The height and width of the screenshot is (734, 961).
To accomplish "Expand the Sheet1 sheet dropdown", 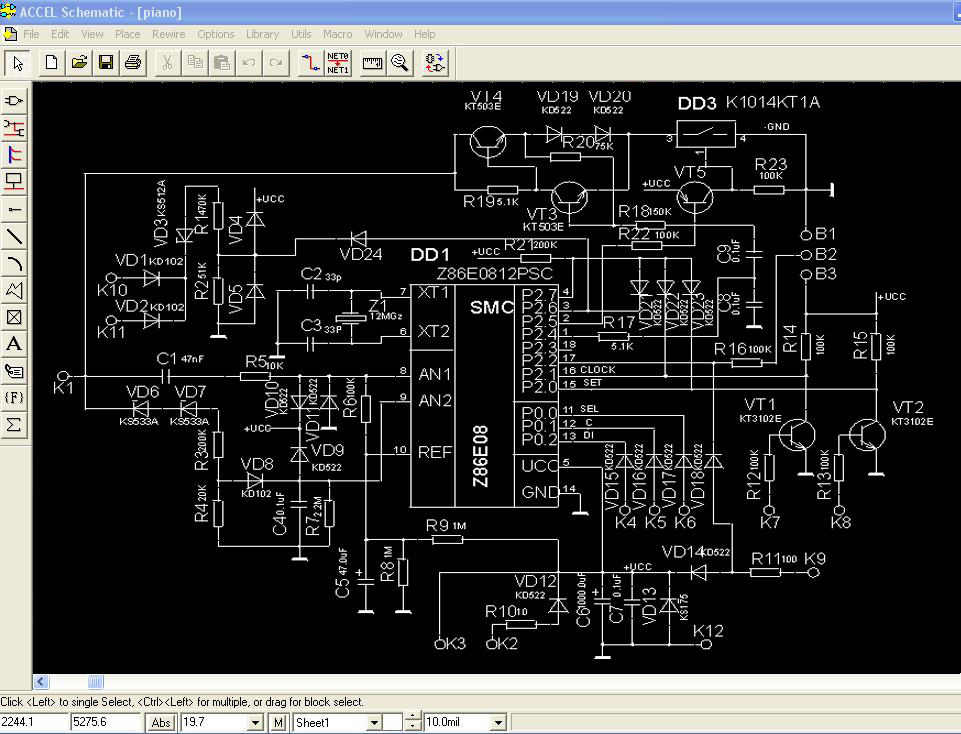I will [374, 722].
